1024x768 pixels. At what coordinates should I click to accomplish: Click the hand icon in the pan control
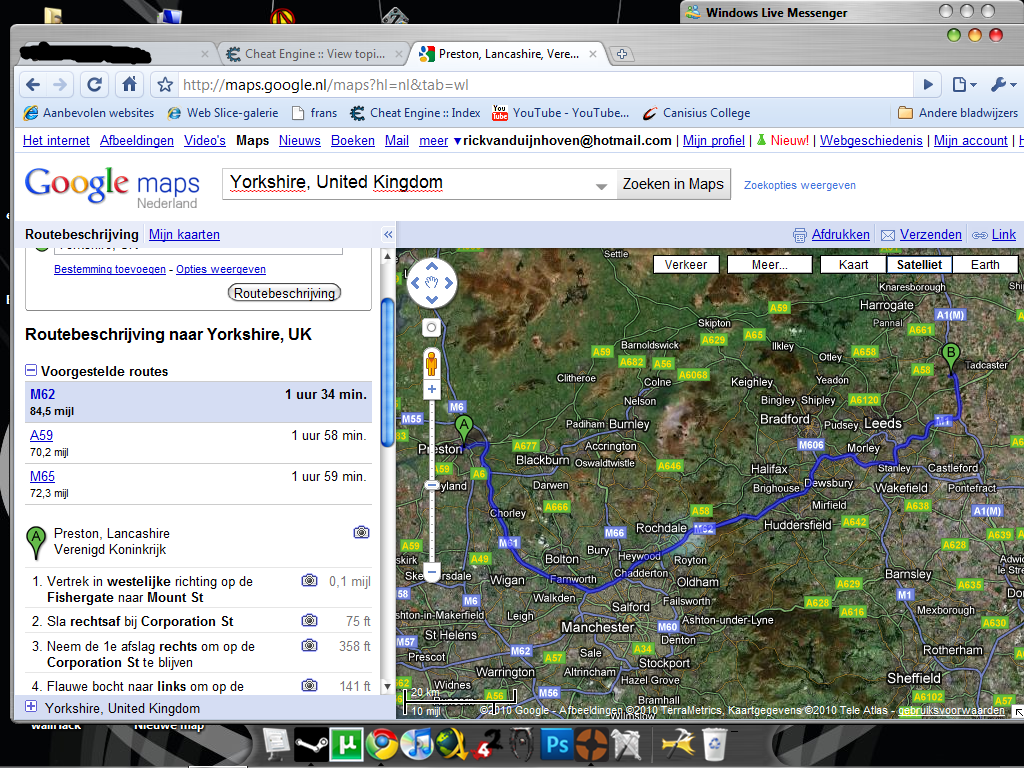pos(432,282)
